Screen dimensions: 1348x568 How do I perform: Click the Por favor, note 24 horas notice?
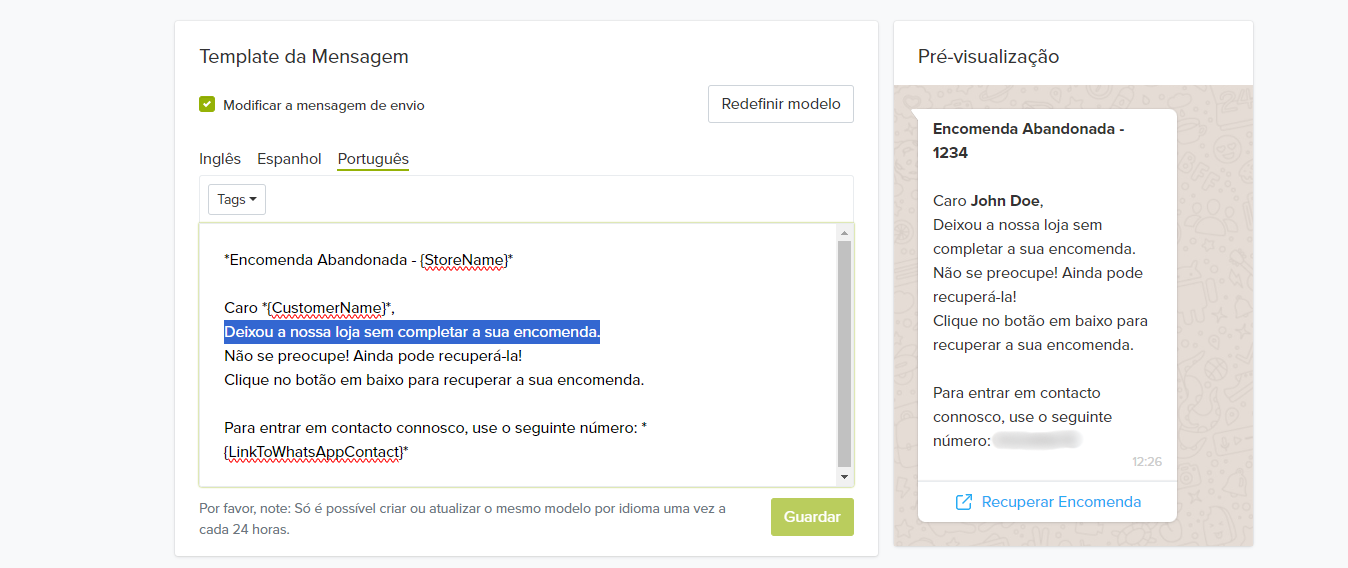462,519
